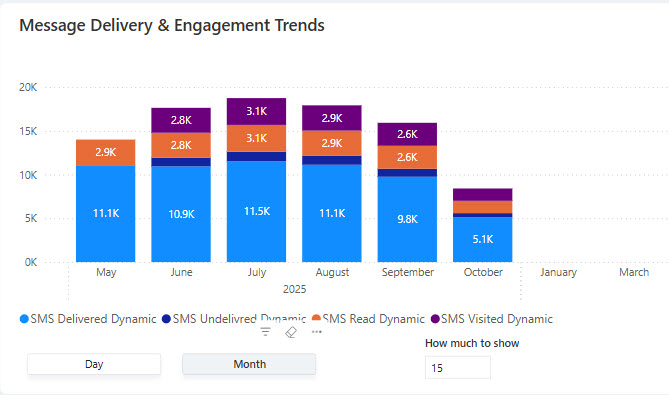Select the June delivered 10.9K segment

tap(181, 214)
